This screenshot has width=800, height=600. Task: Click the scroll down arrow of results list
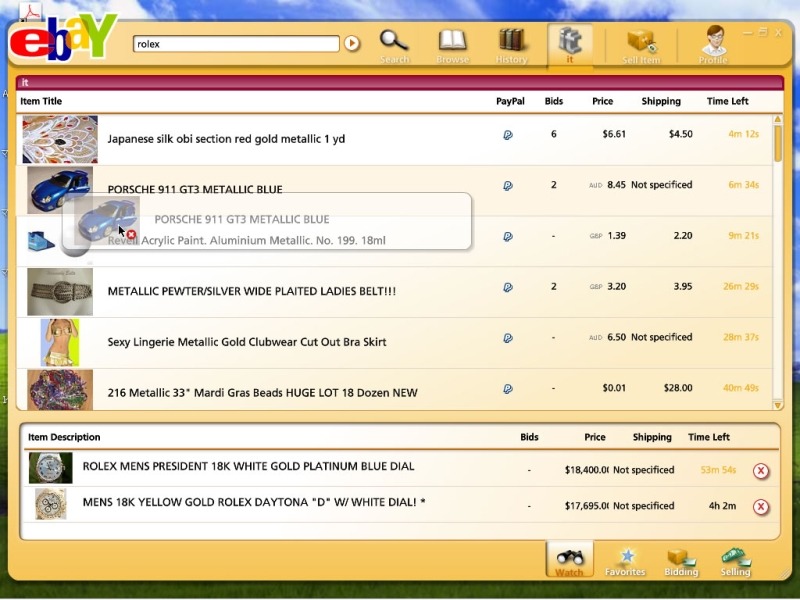tap(778, 405)
